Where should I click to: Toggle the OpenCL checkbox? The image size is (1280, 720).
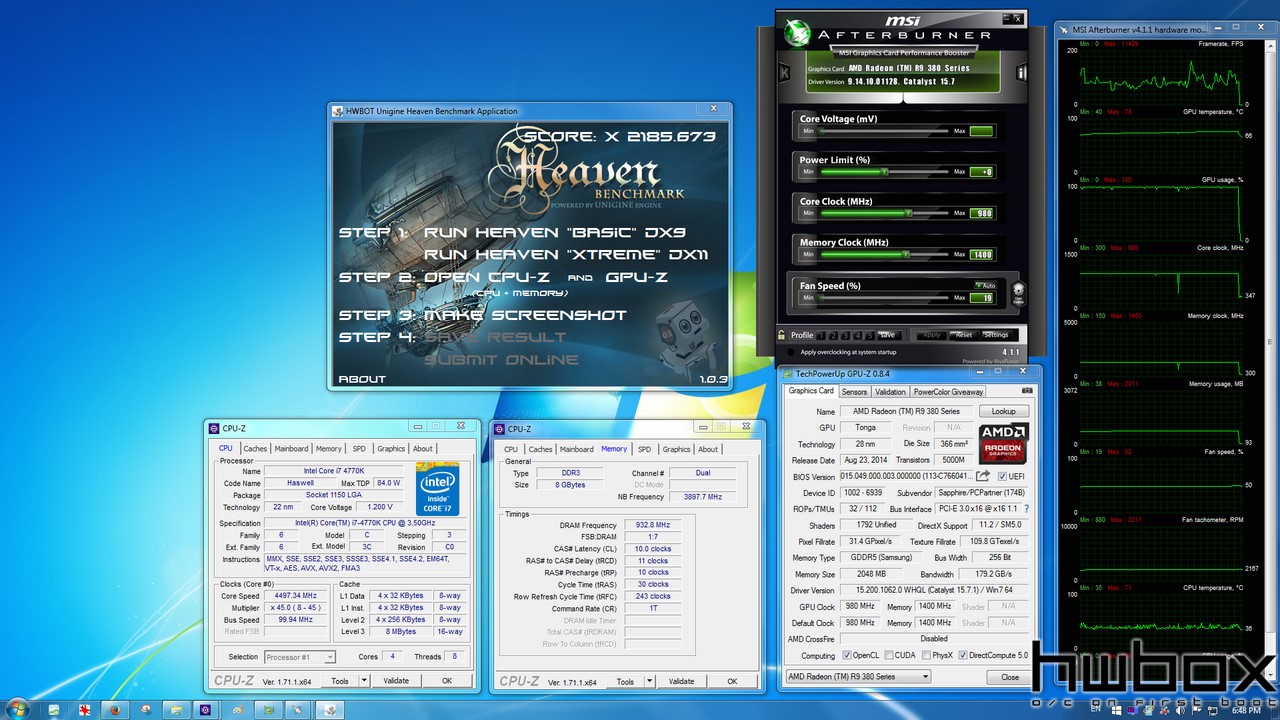pos(846,656)
